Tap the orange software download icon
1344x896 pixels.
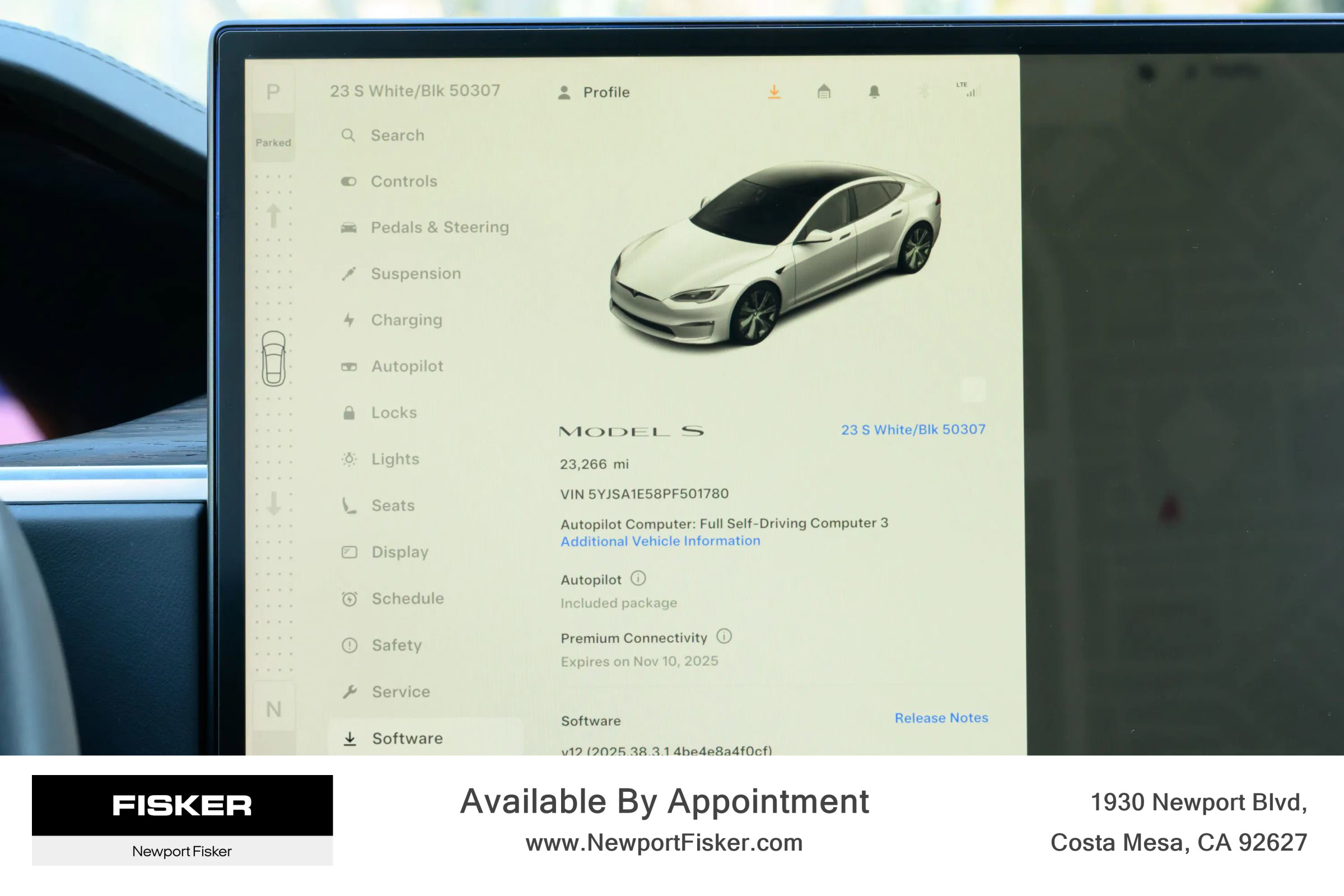(774, 92)
